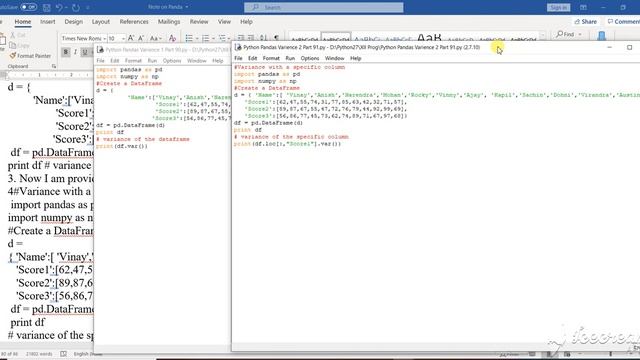Screen dimensions: 640x360
Task: Open the Layout ribbon tab
Action: [x=101, y=22]
